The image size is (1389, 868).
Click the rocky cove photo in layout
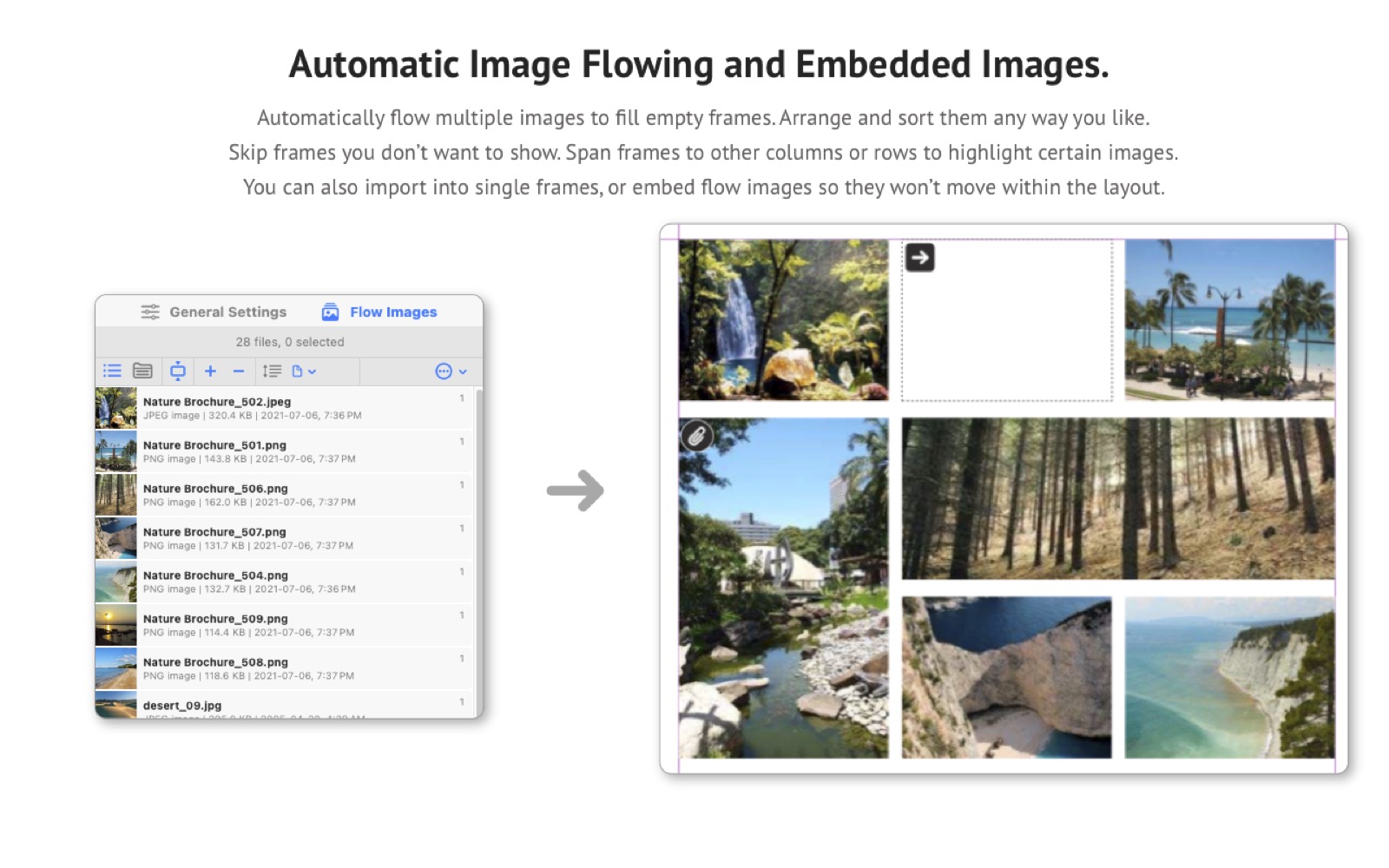[1006, 677]
